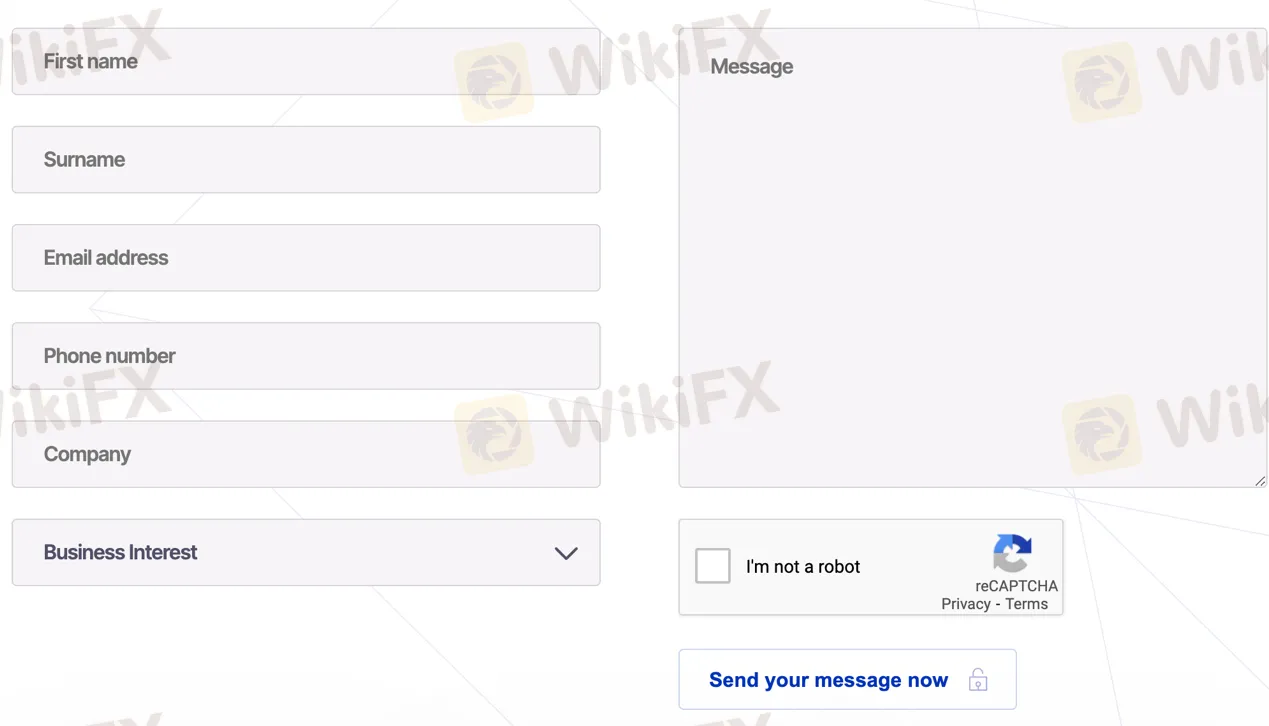Tick the I'm not a robot checkbox

(713, 566)
